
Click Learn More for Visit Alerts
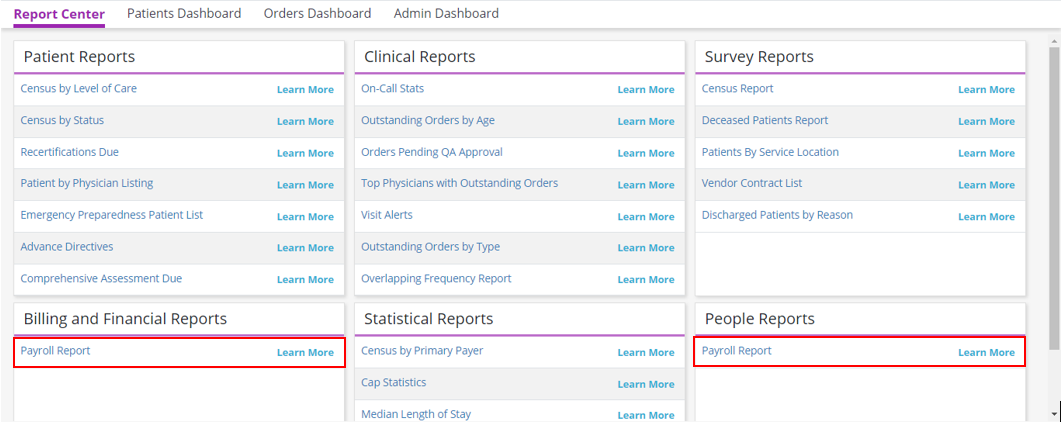pyautogui.click(x=645, y=217)
